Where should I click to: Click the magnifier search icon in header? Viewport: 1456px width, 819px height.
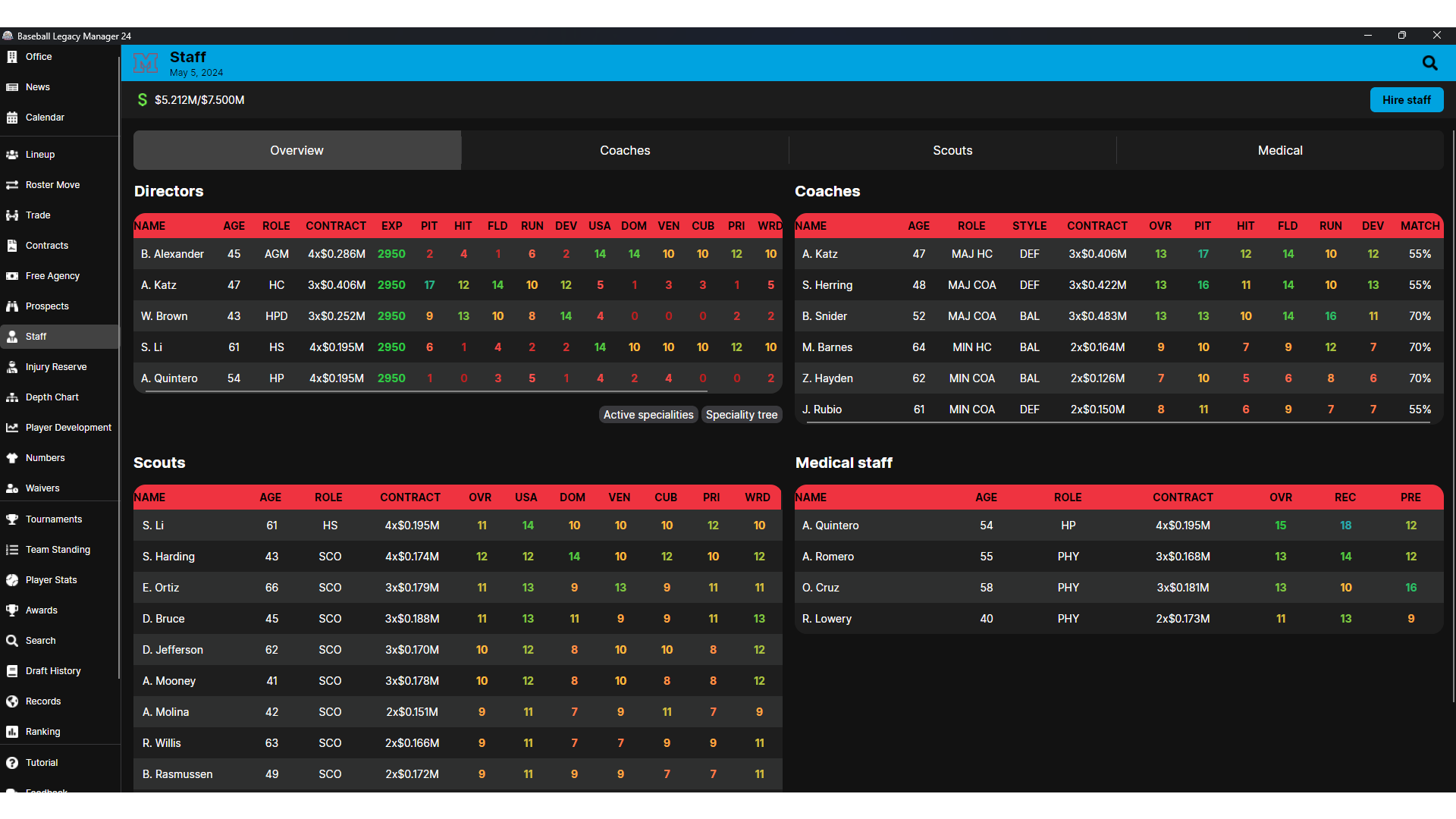(x=1429, y=63)
